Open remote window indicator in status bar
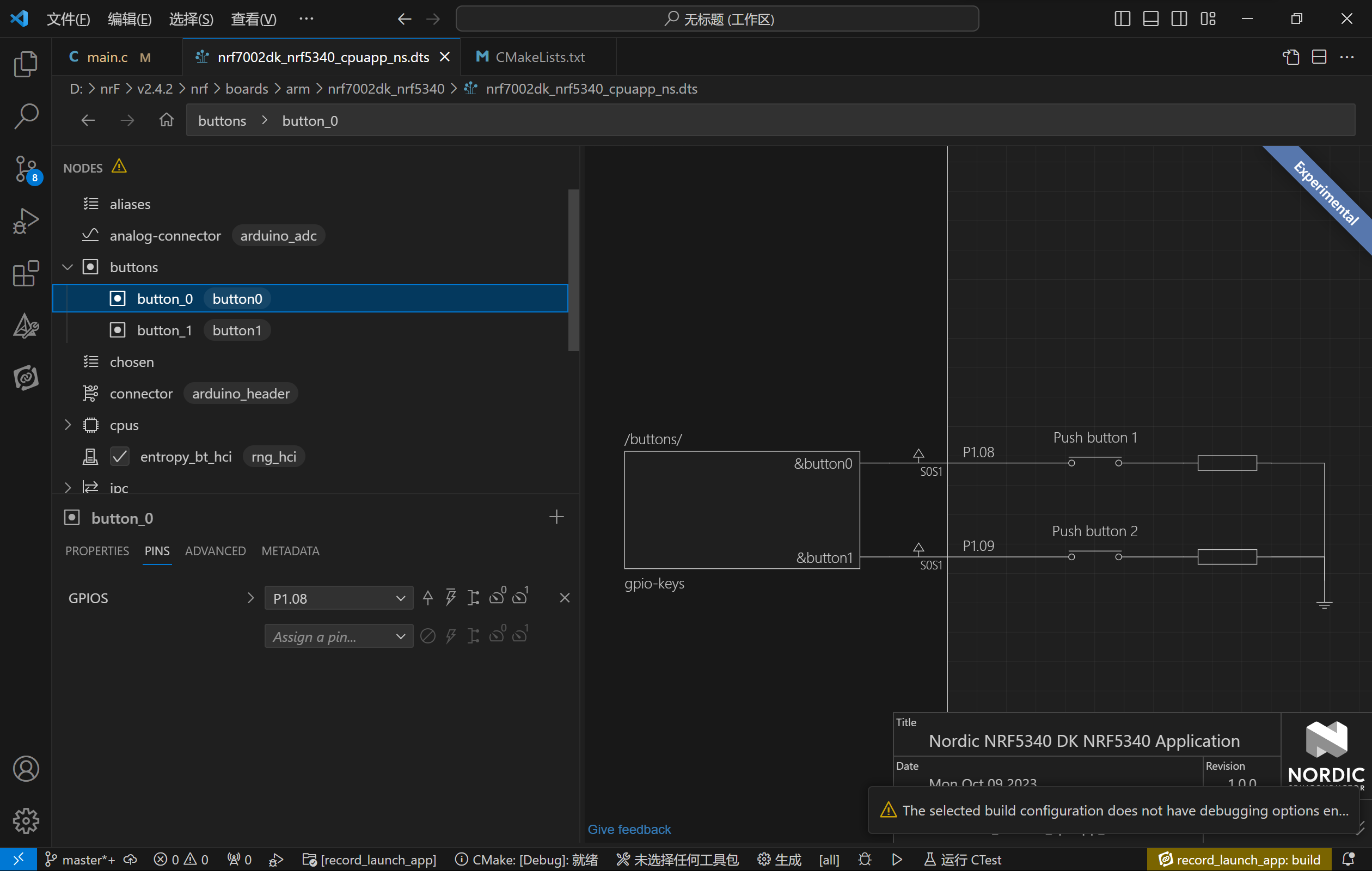 tap(19, 860)
